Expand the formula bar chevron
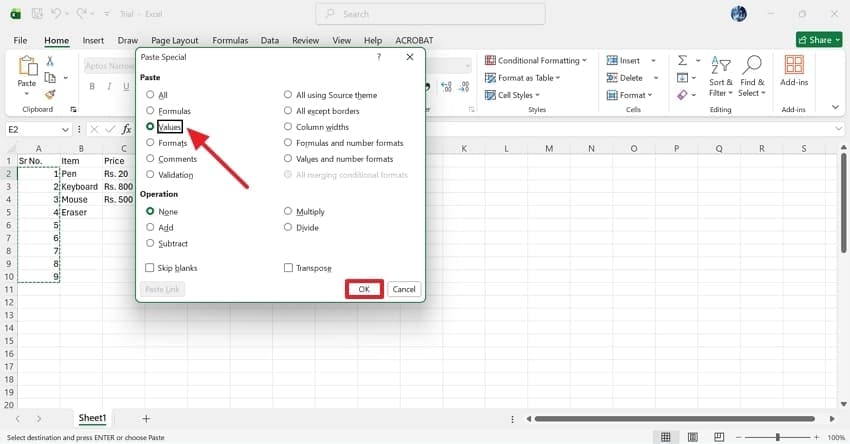The height and width of the screenshot is (444, 850). (839, 129)
